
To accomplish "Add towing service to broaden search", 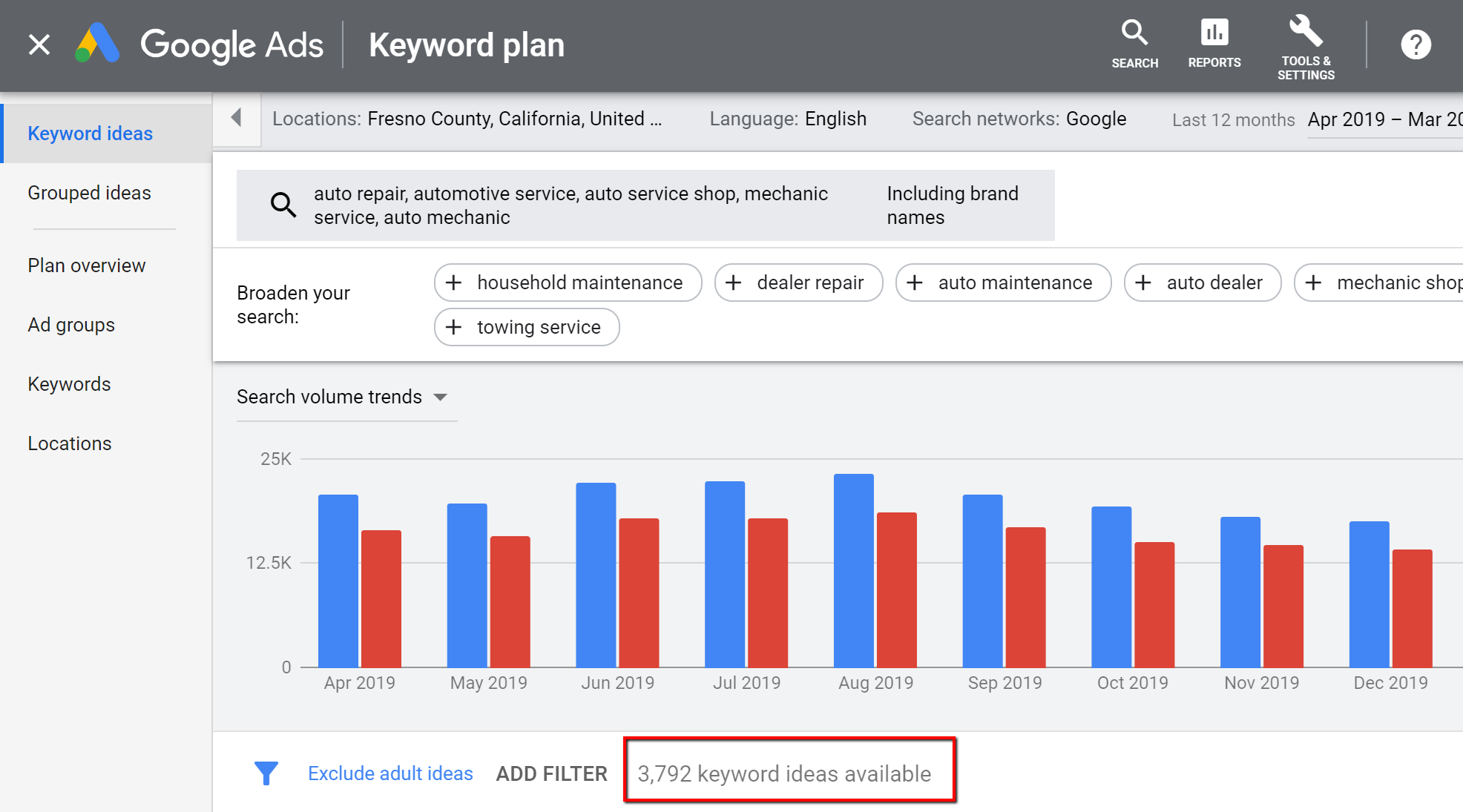I will (525, 326).
